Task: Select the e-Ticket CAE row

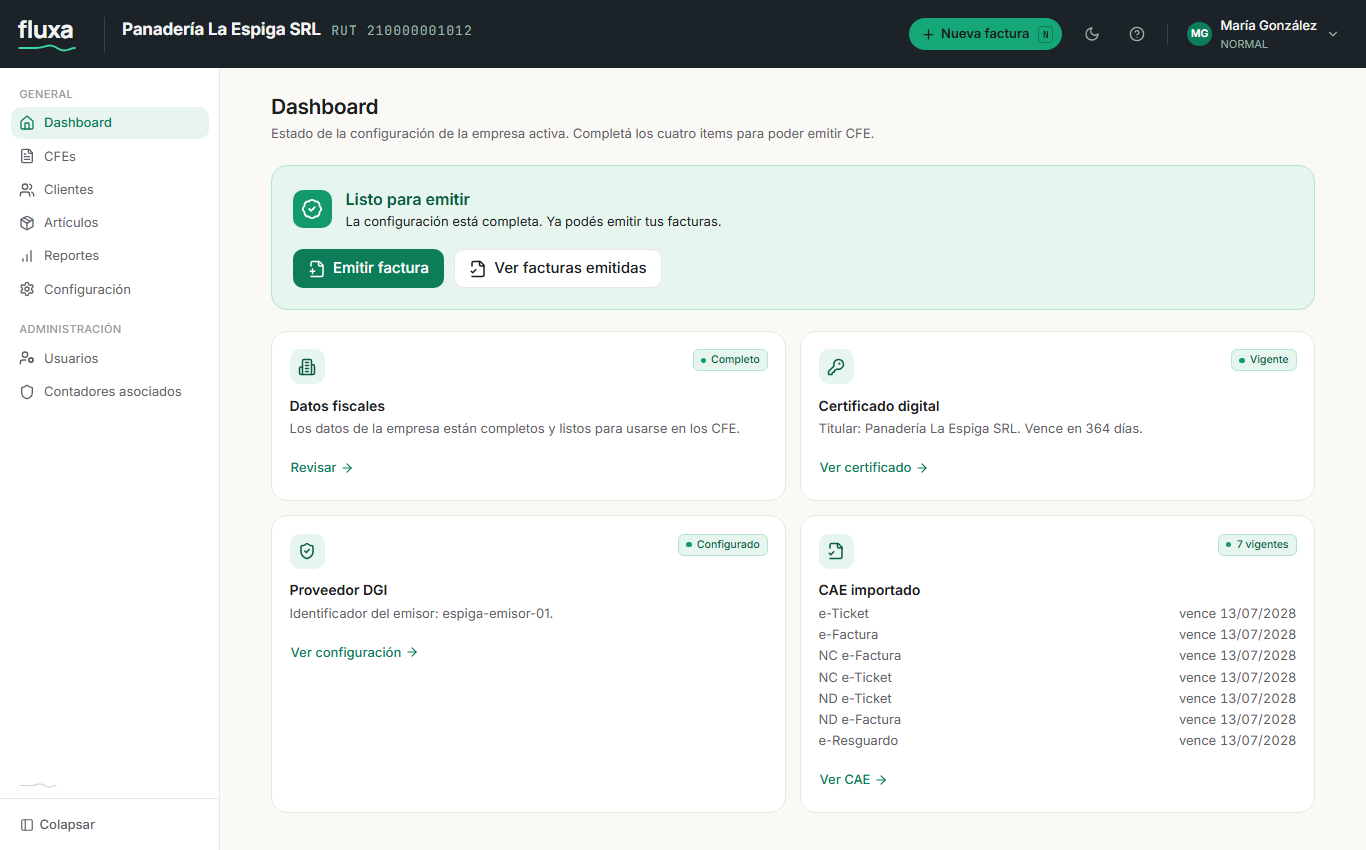Action: pos(1057,614)
